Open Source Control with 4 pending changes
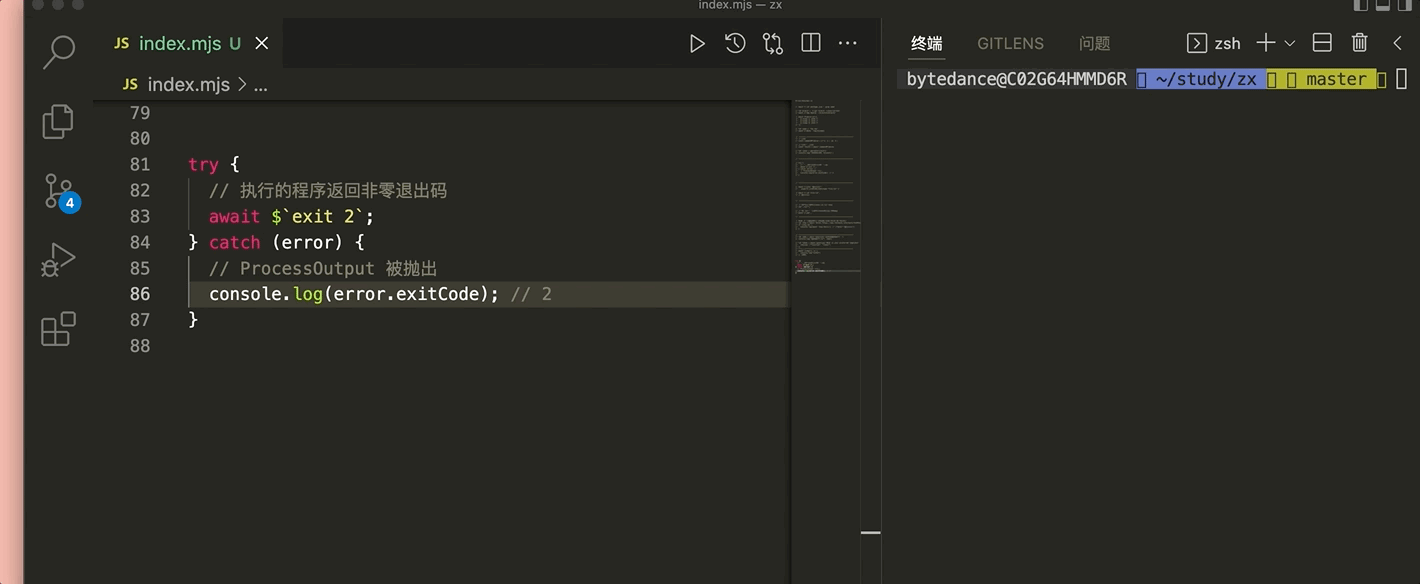The height and width of the screenshot is (584, 1420). 59,191
